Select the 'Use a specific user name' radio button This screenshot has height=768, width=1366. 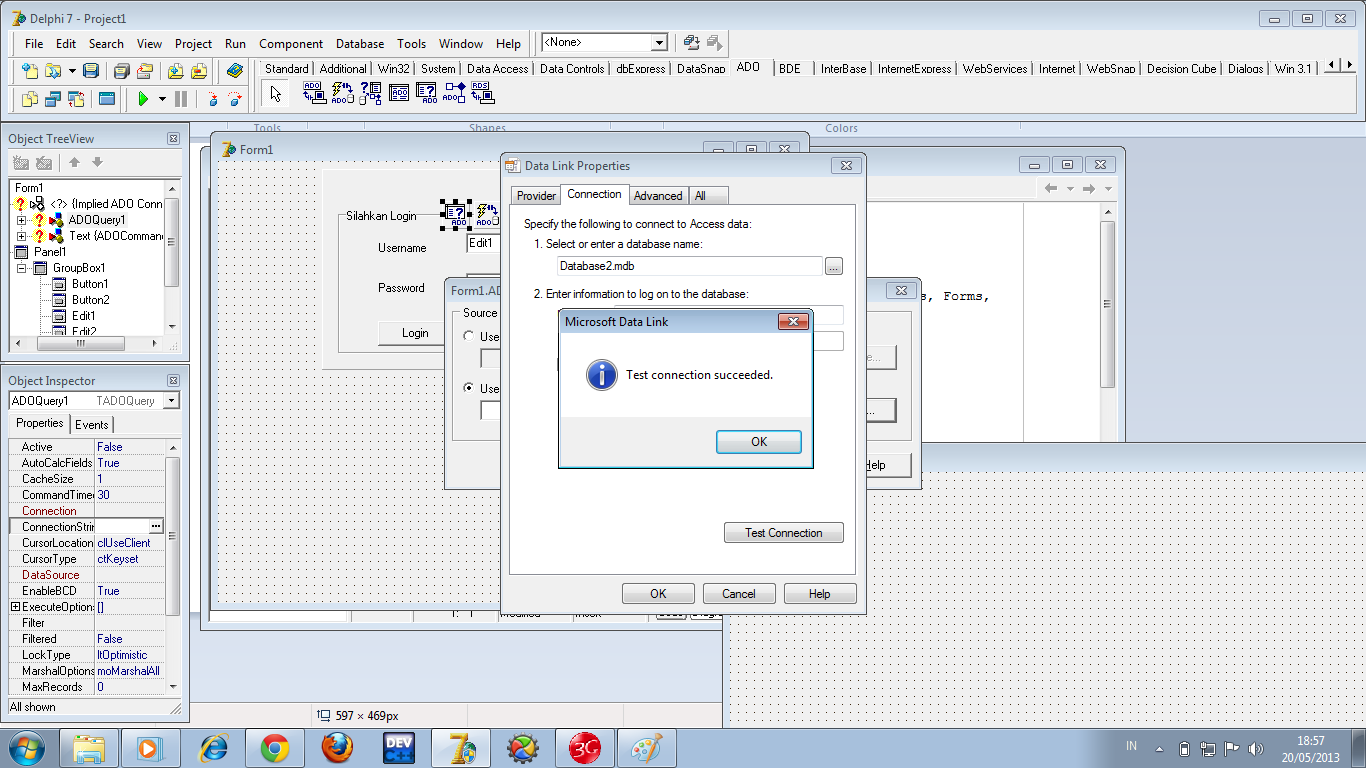(469, 388)
